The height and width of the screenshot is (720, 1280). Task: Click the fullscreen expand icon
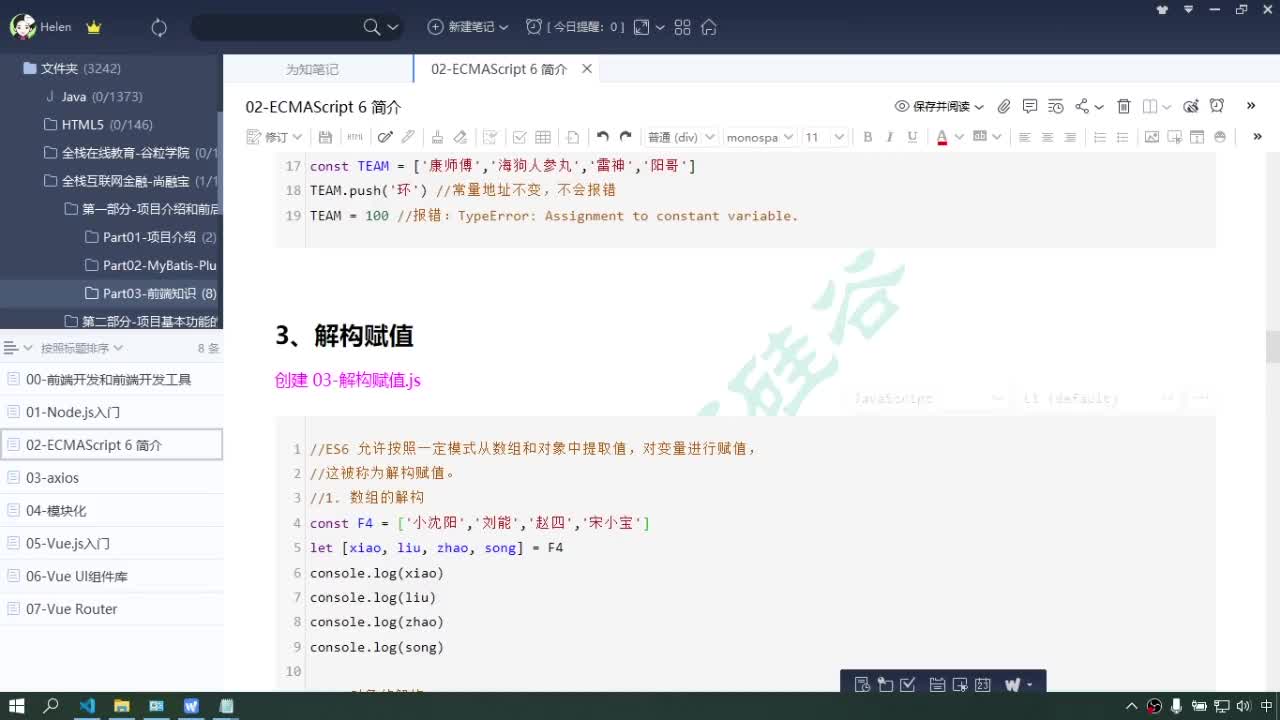tap(642, 27)
